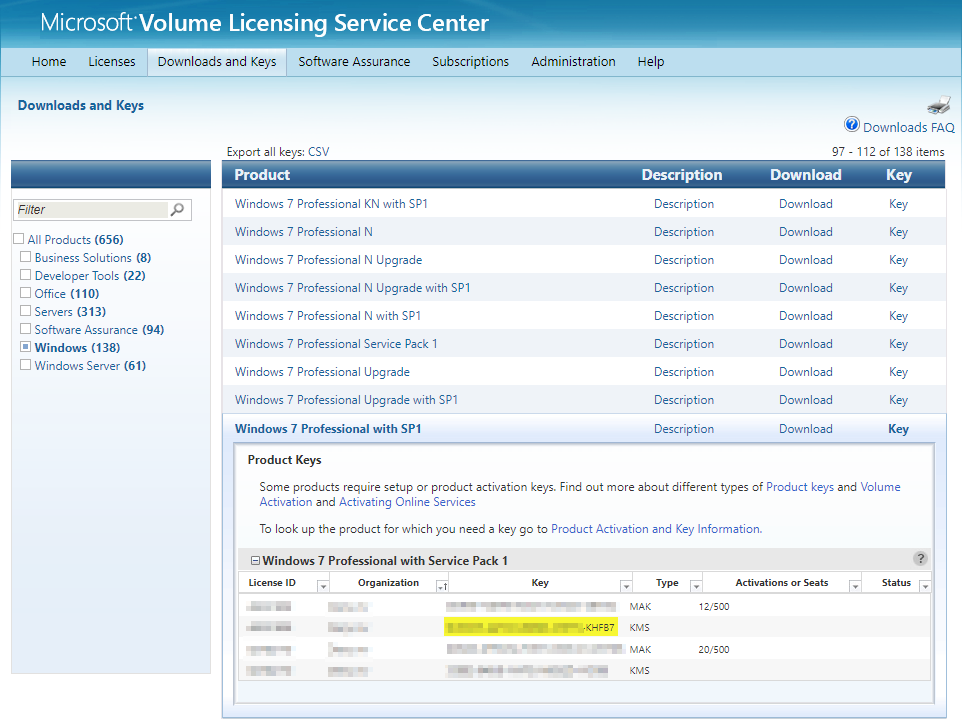The width and height of the screenshot is (962, 719).
Task: Check the Windows Server checkbox
Action: pos(25,364)
